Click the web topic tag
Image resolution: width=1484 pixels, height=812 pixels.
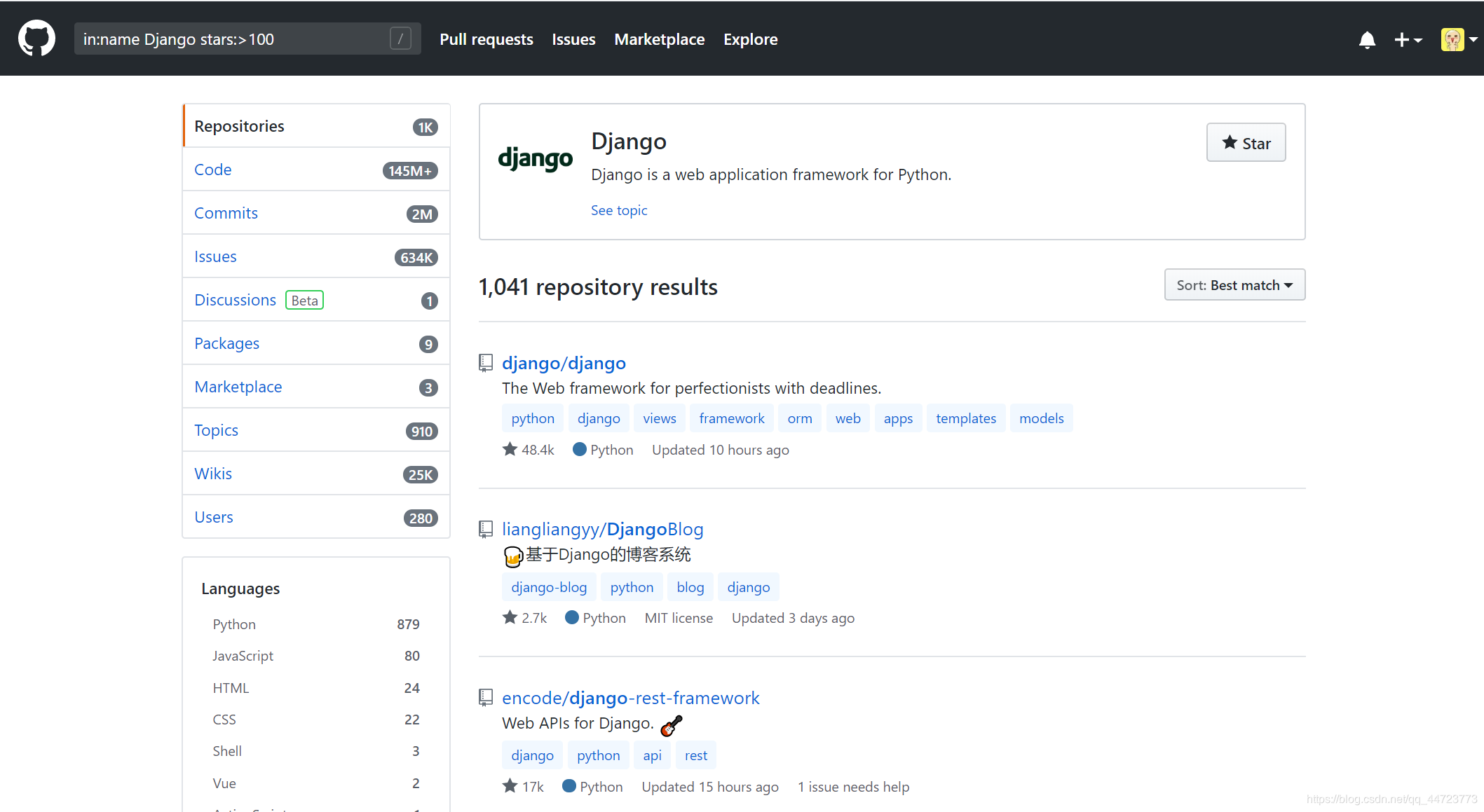coord(848,418)
